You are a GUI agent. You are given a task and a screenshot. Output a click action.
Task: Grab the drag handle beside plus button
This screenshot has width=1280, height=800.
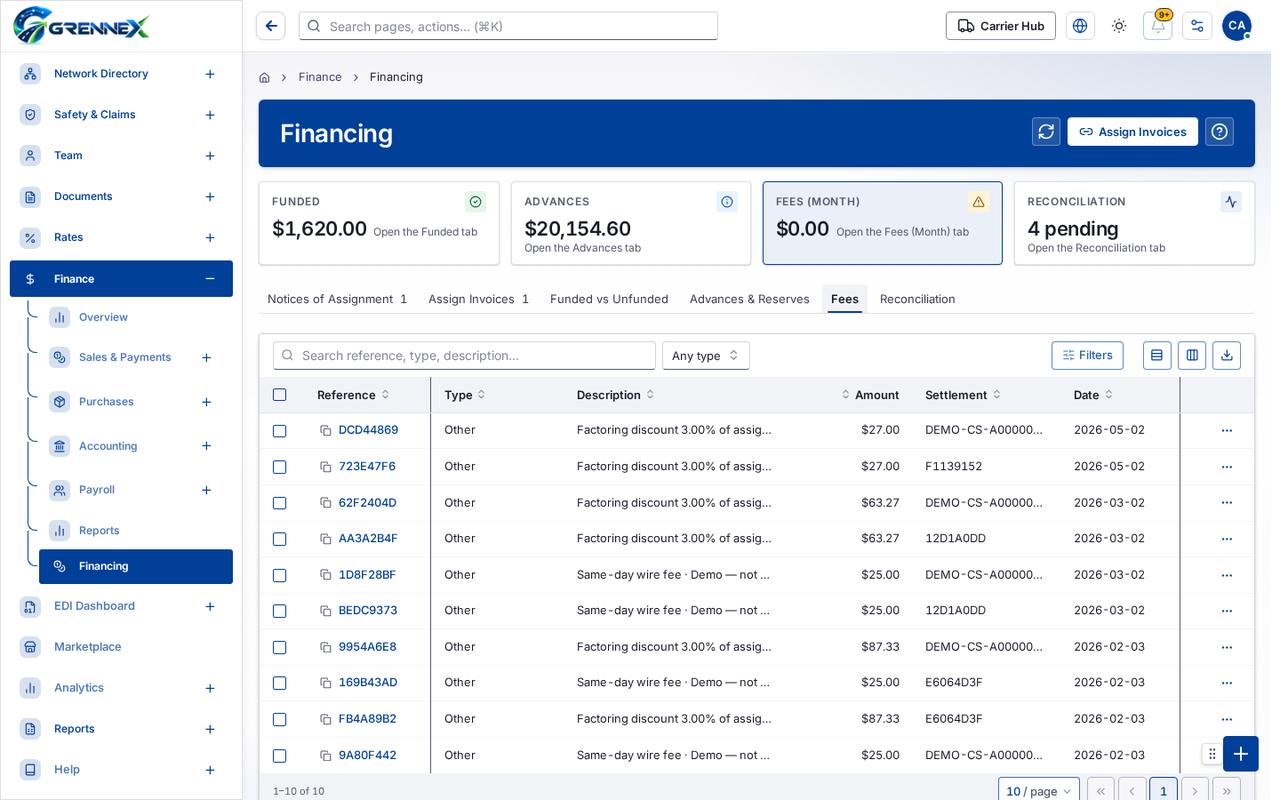tap(1212, 754)
